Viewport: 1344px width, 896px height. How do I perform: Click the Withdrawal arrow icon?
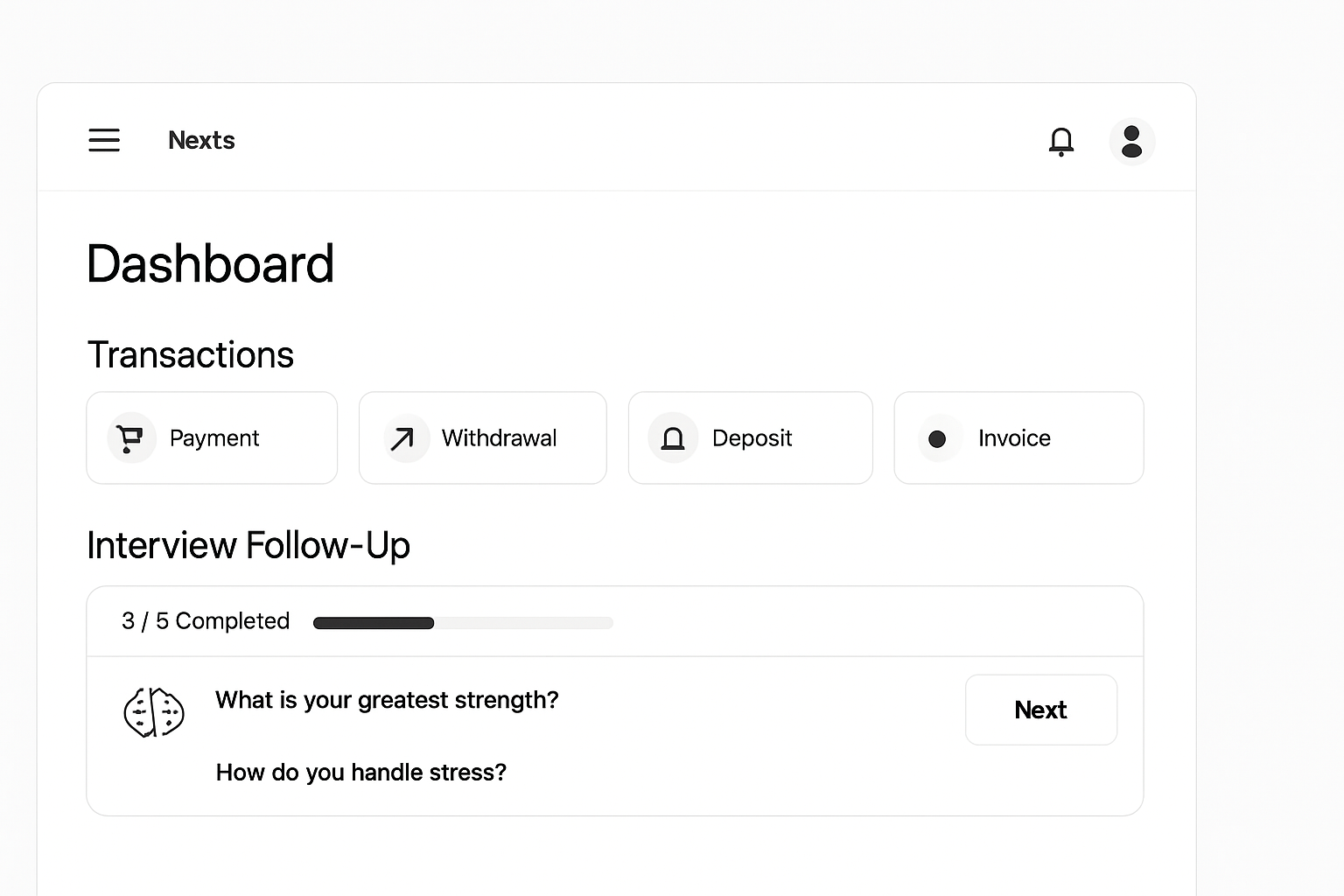(402, 438)
